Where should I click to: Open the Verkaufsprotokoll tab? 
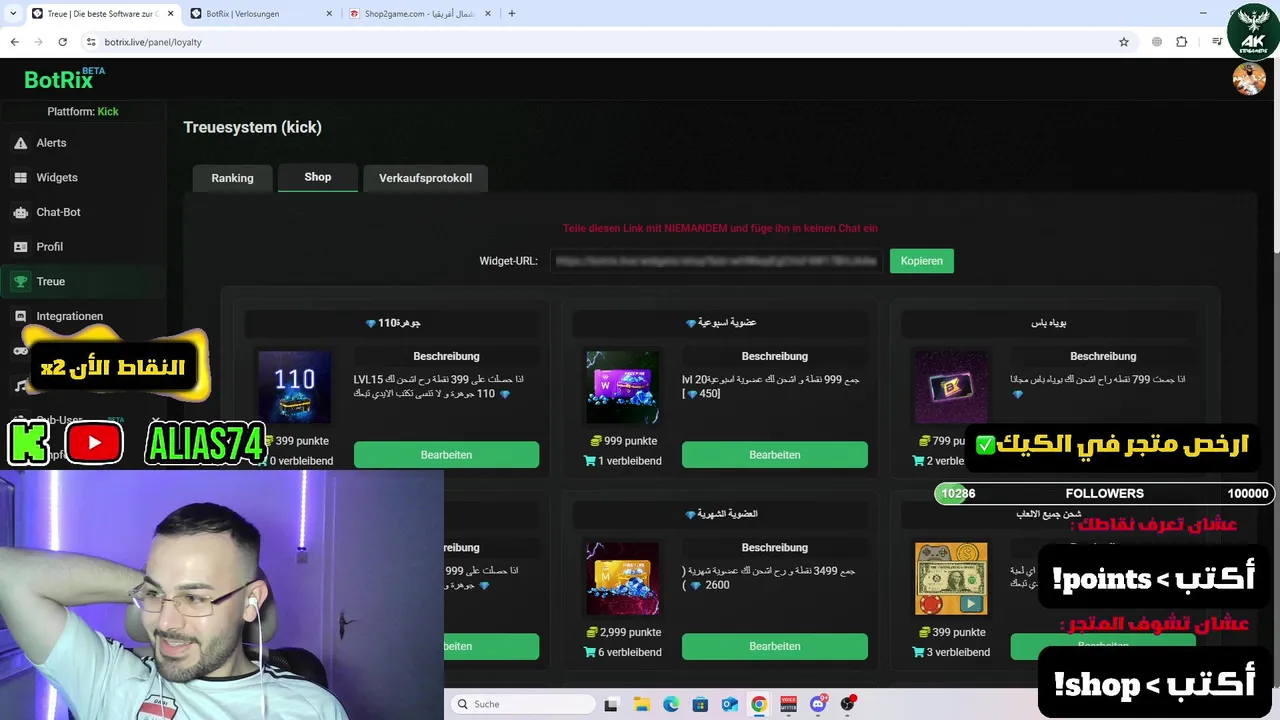425,178
